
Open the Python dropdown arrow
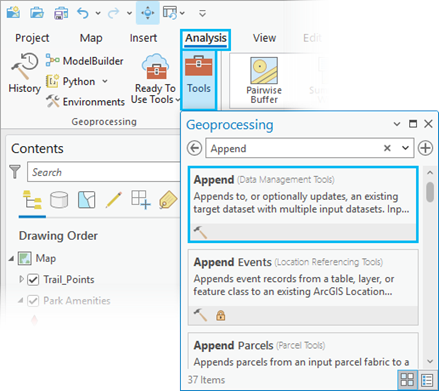point(105,81)
